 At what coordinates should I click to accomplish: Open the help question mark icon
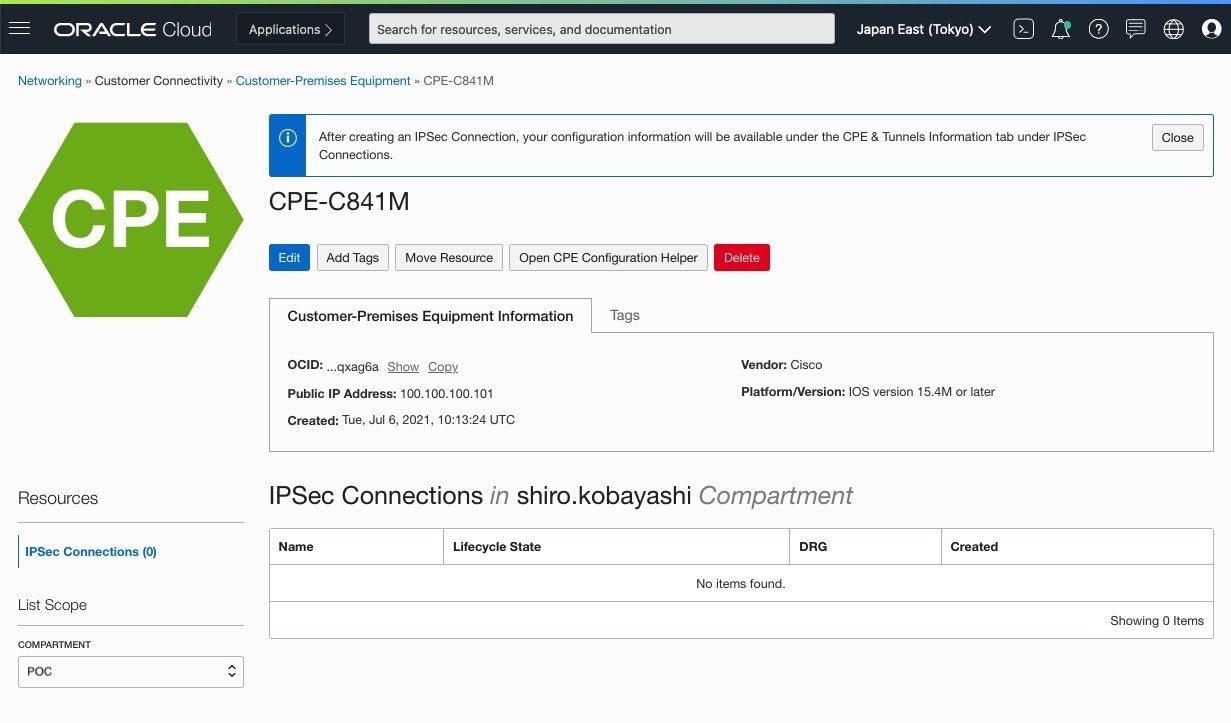click(1099, 29)
